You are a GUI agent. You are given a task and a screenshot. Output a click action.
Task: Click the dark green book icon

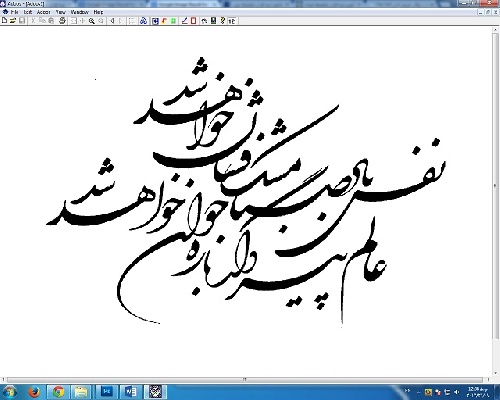tap(214, 21)
